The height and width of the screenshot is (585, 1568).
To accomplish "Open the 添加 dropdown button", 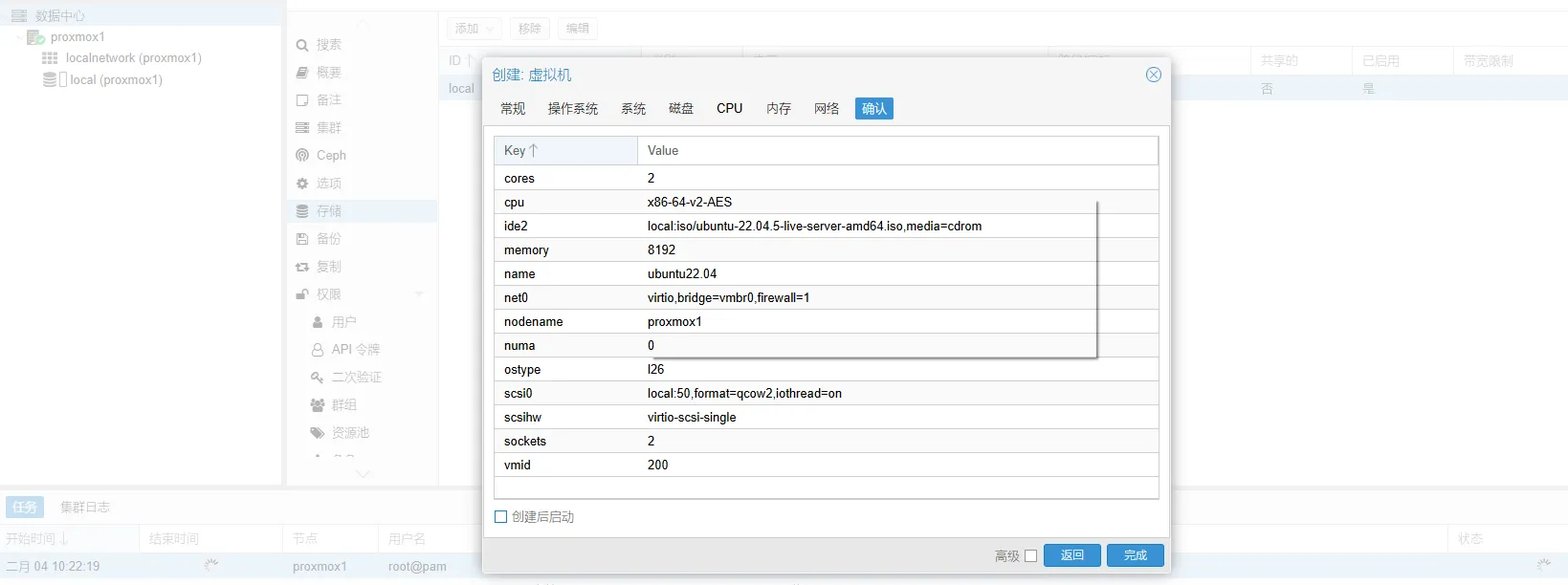I will pos(474,29).
